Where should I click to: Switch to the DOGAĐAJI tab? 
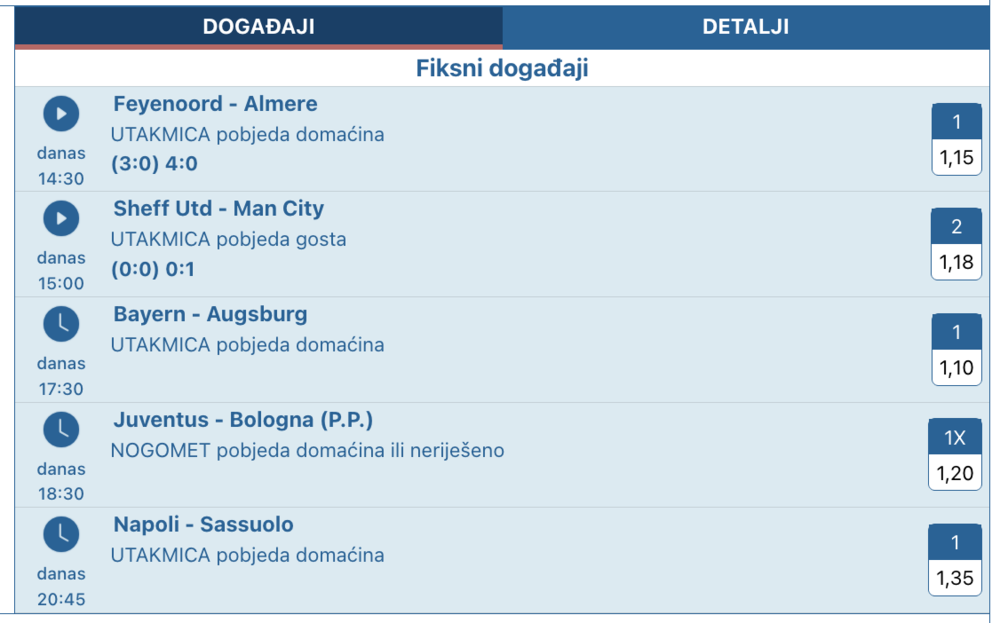coord(258,27)
